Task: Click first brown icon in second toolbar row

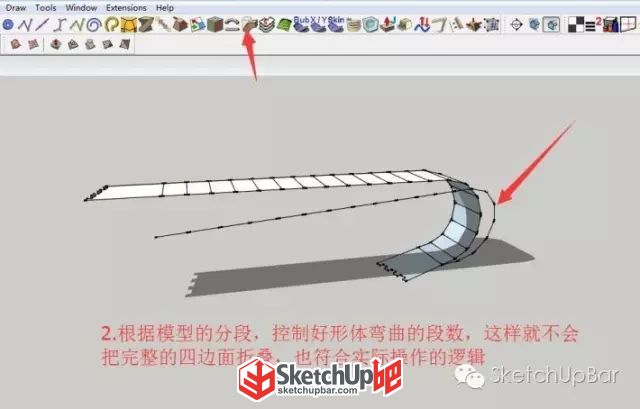Action: (16, 44)
